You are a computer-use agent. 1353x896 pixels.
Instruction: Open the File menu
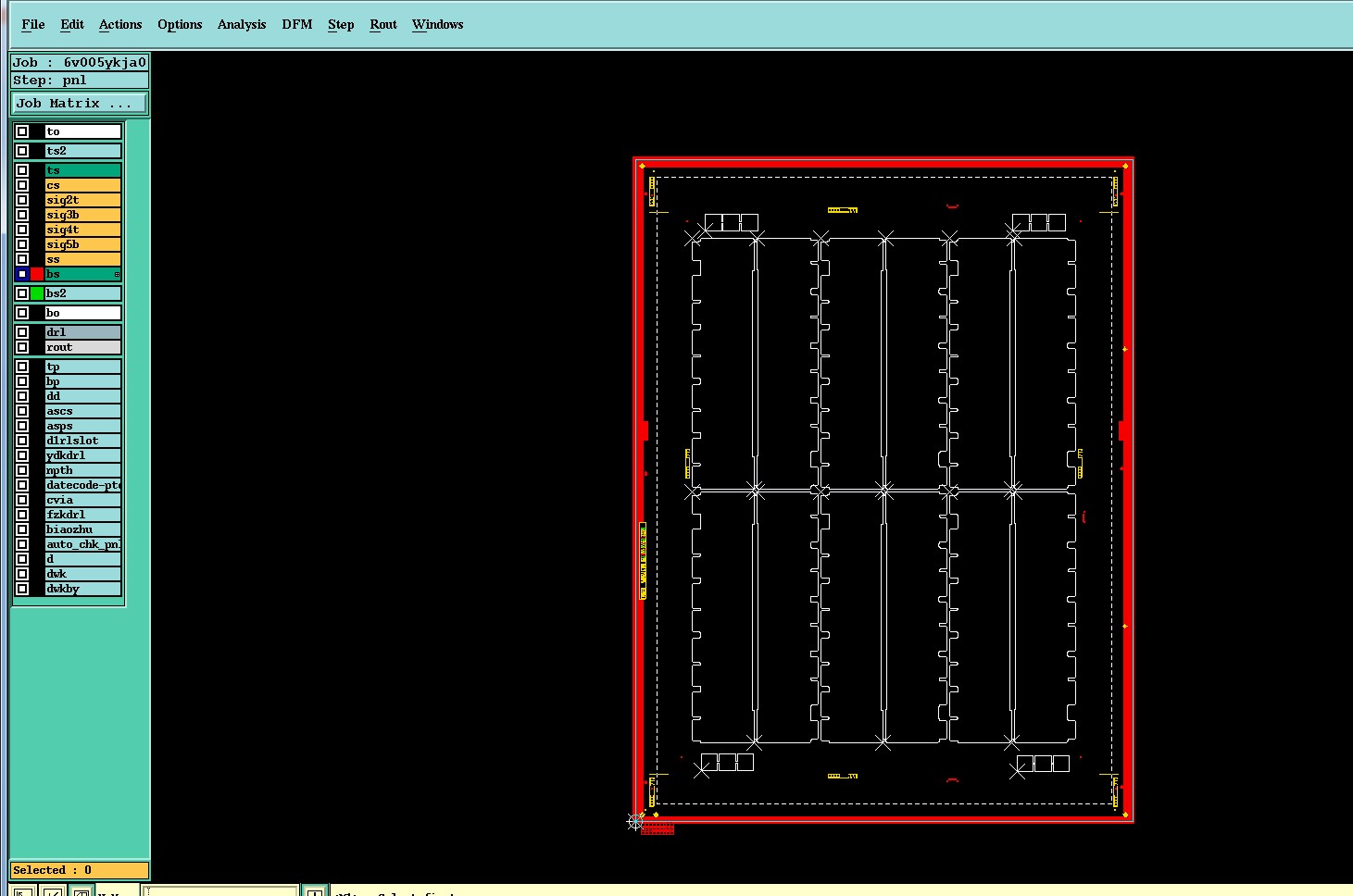(33, 24)
